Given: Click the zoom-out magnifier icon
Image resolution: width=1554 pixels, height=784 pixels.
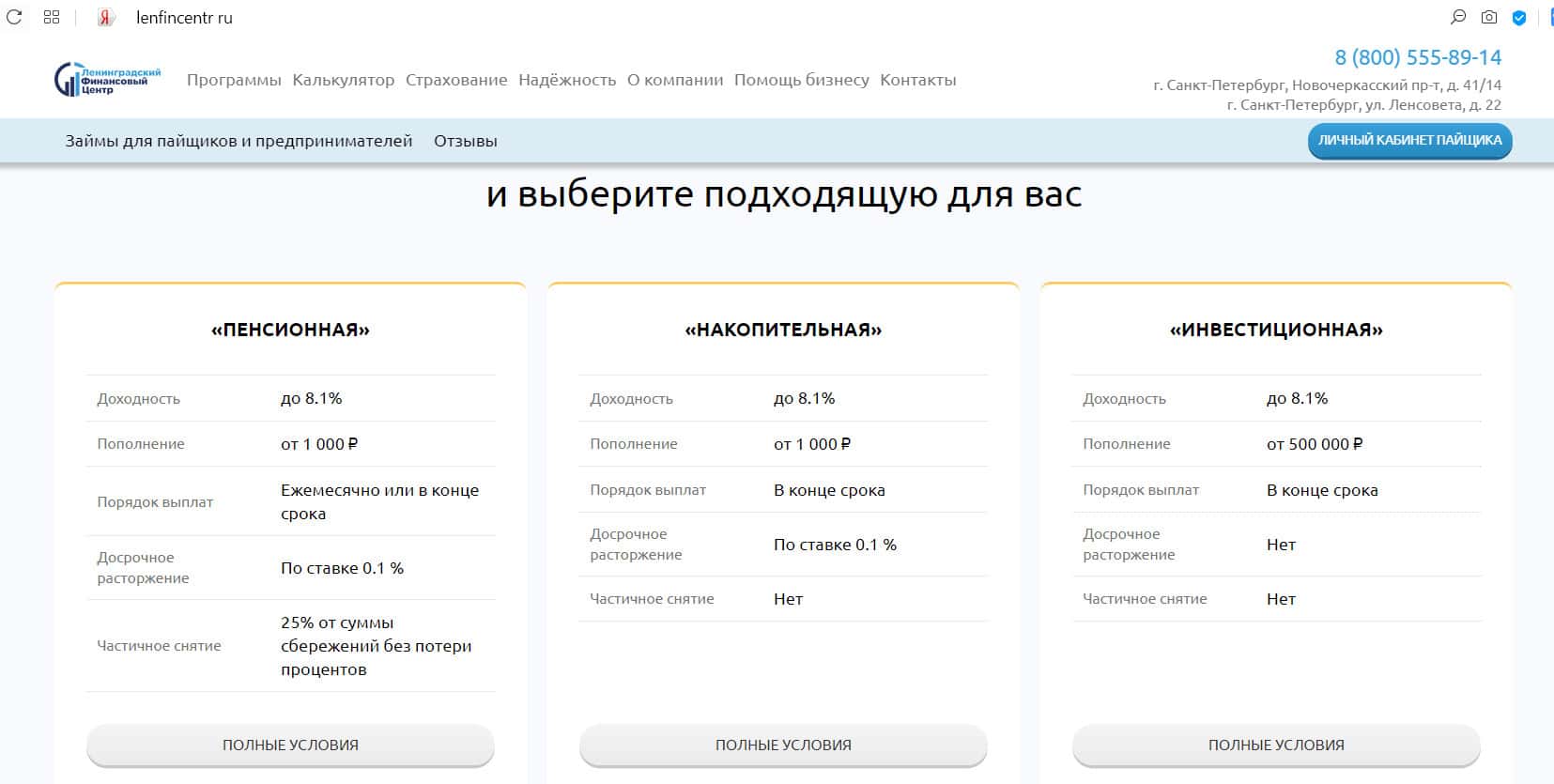Looking at the screenshot, I should tap(1458, 17).
